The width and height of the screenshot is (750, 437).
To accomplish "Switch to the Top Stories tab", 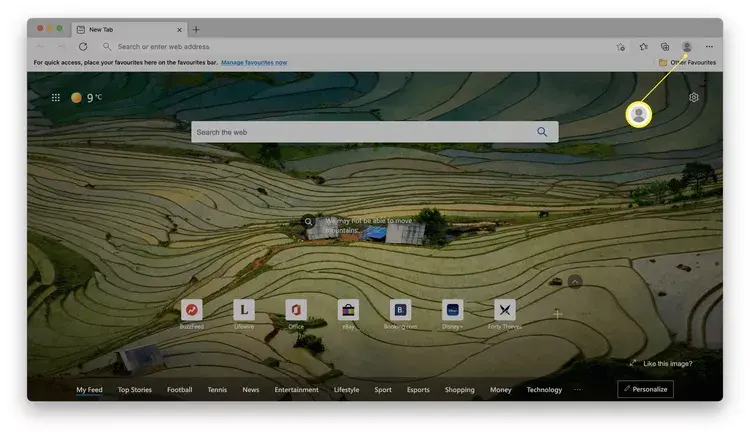I will 135,390.
